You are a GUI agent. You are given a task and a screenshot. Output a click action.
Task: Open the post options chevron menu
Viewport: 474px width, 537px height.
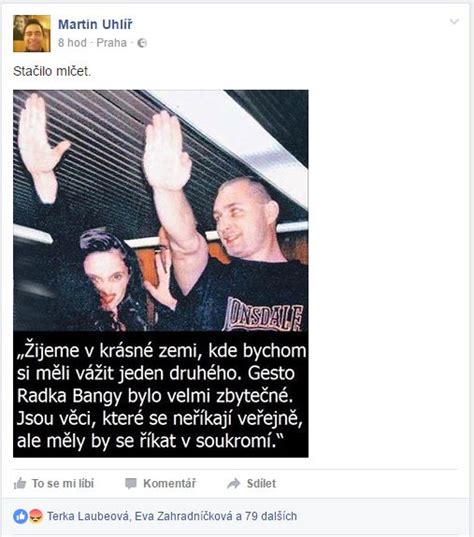coord(454,22)
